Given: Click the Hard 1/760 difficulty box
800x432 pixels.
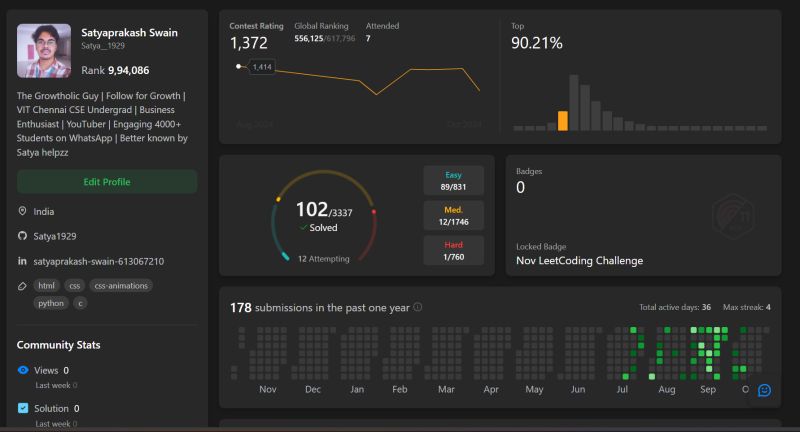Looking at the screenshot, I should click(x=454, y=250).
